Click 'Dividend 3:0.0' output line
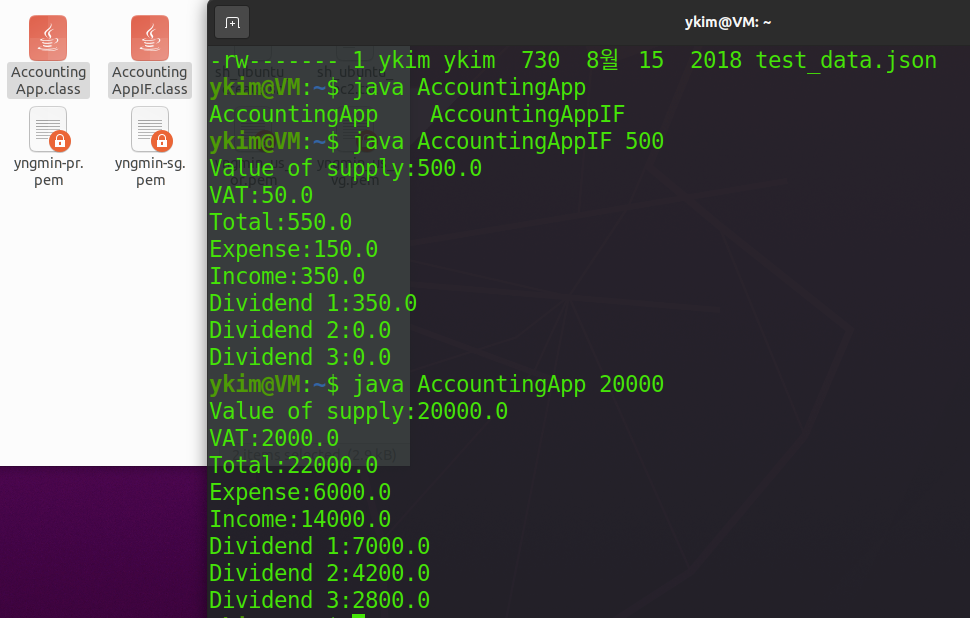 pyautogui.click(x=300, y=358)
